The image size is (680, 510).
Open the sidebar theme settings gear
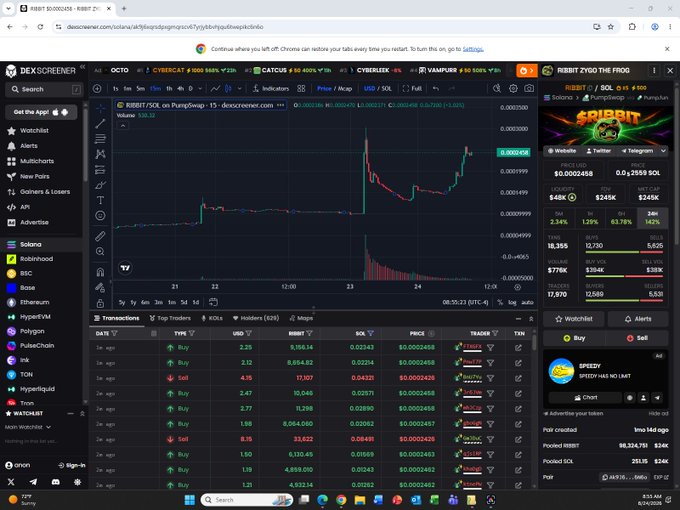[x=77, y=482]
